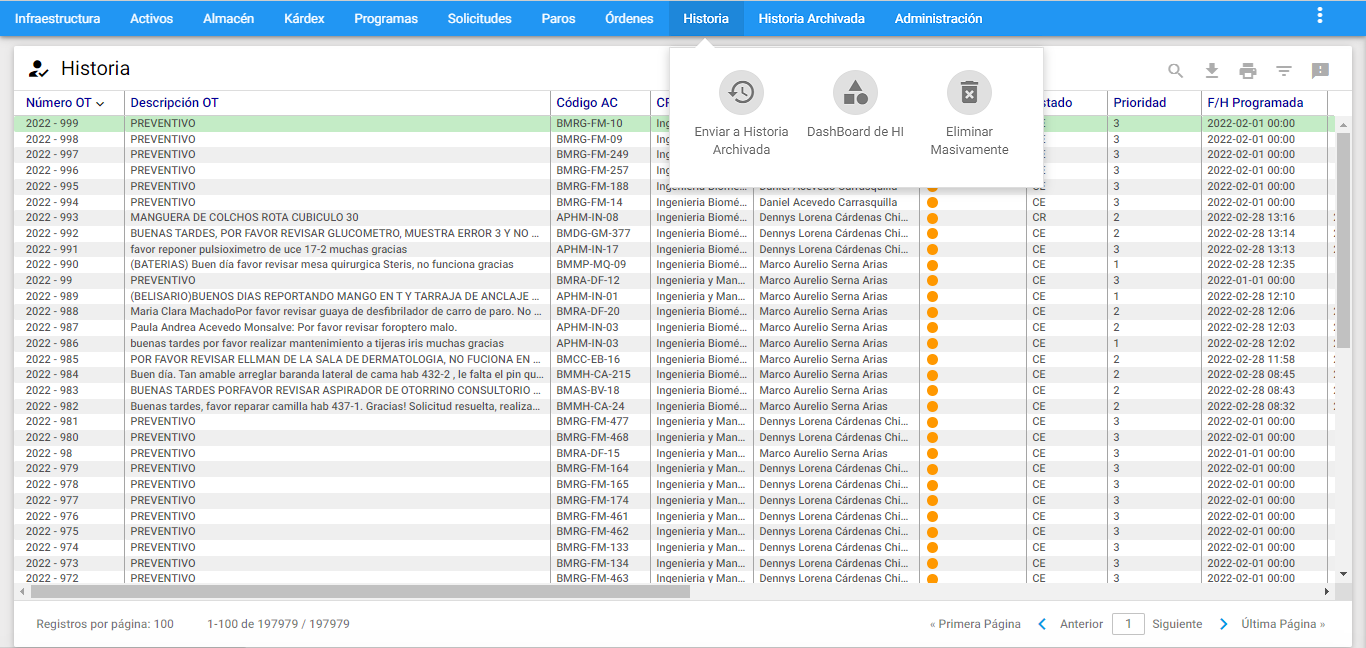Click CR status in row 2022 - 993
This screenshot has width=1366, height=648.
[1039, 218]
